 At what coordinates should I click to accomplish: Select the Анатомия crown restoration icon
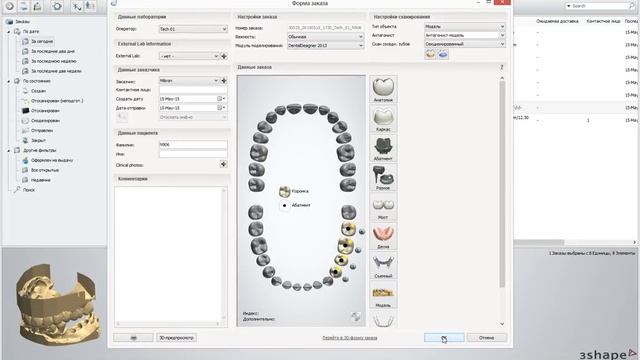point(383,89)
